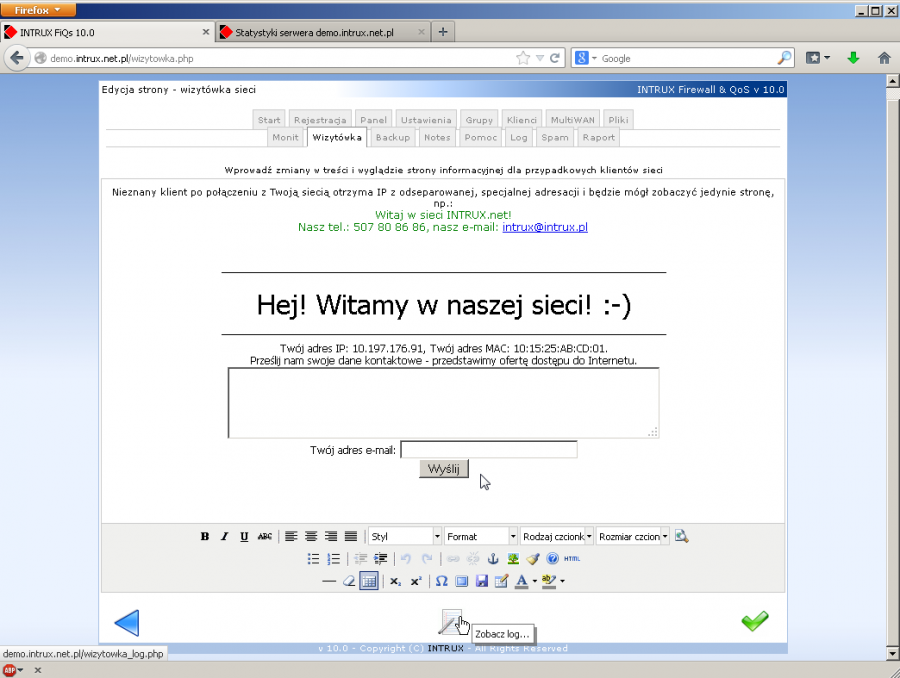Viewport: 900px width, 678px height.
Task: Open the Rejestracja tab
Action: [320, 120]
